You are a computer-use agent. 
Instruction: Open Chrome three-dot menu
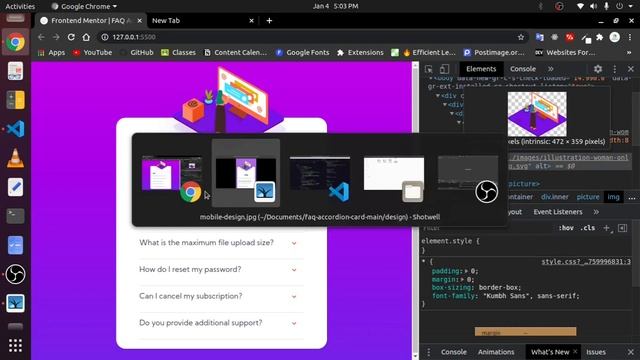click(x=630, y=37)
